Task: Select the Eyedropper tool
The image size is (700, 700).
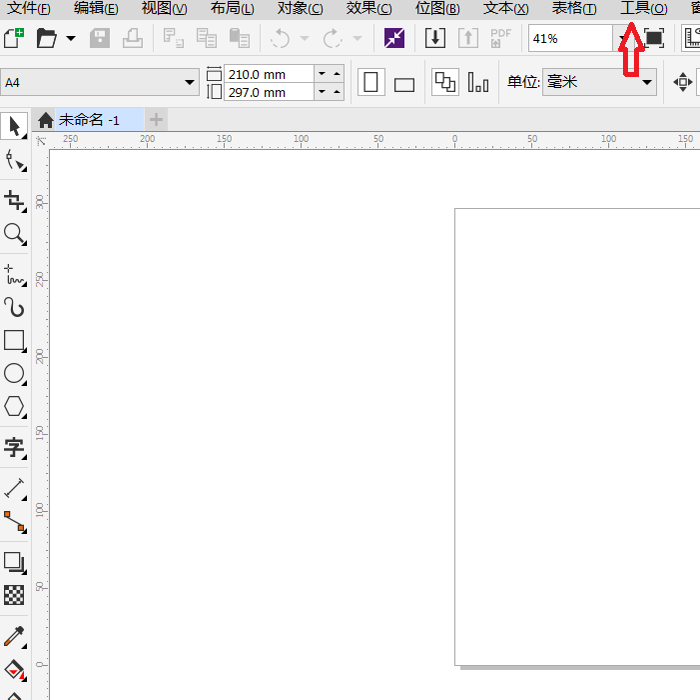Action: (x=14, y=636)
